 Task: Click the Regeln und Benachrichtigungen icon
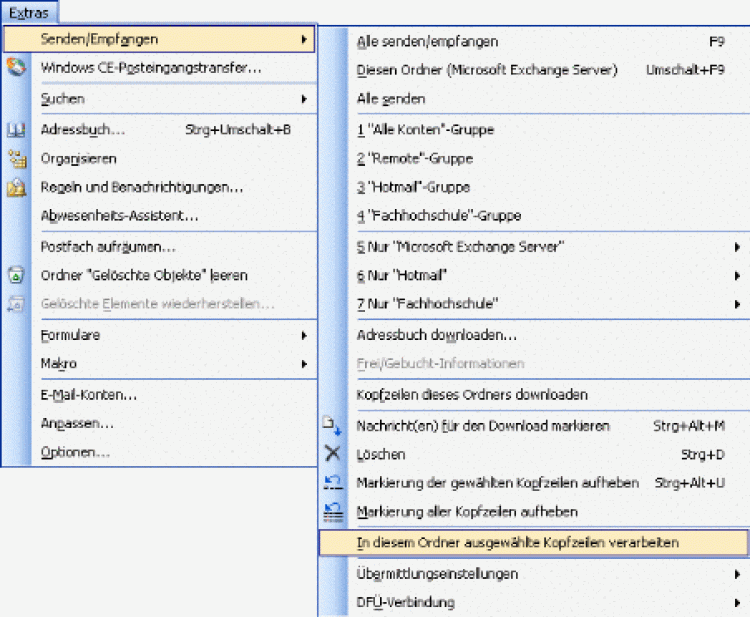(x=16, y=187)
